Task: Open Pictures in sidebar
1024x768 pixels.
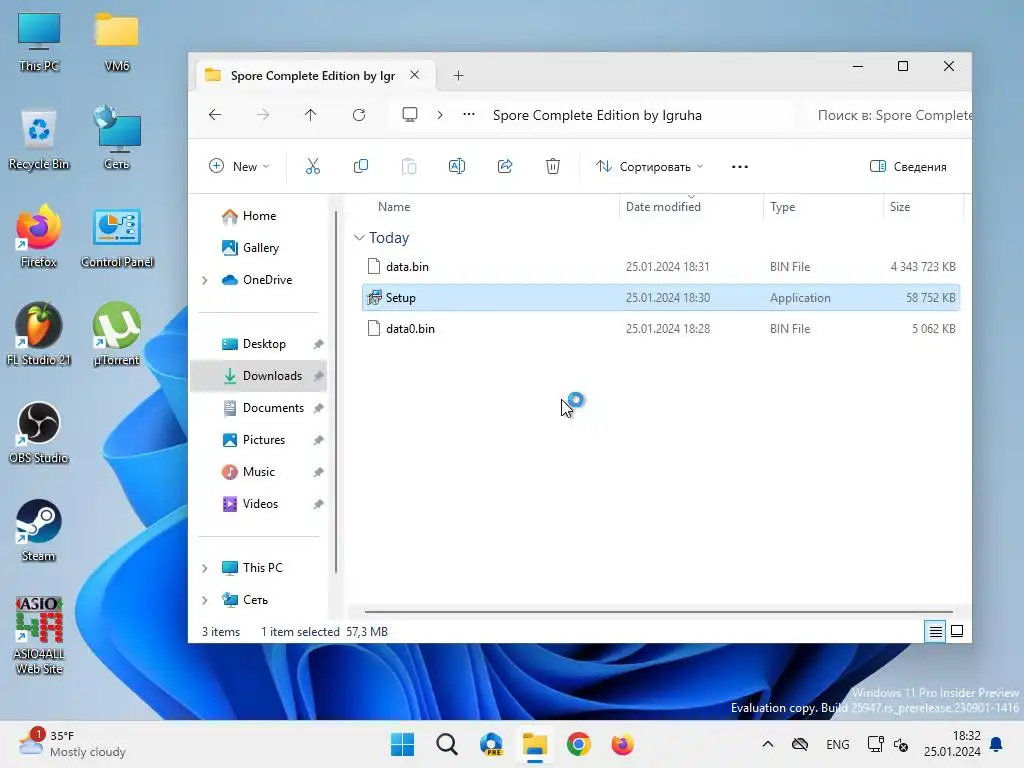Action: pos(259,440)
